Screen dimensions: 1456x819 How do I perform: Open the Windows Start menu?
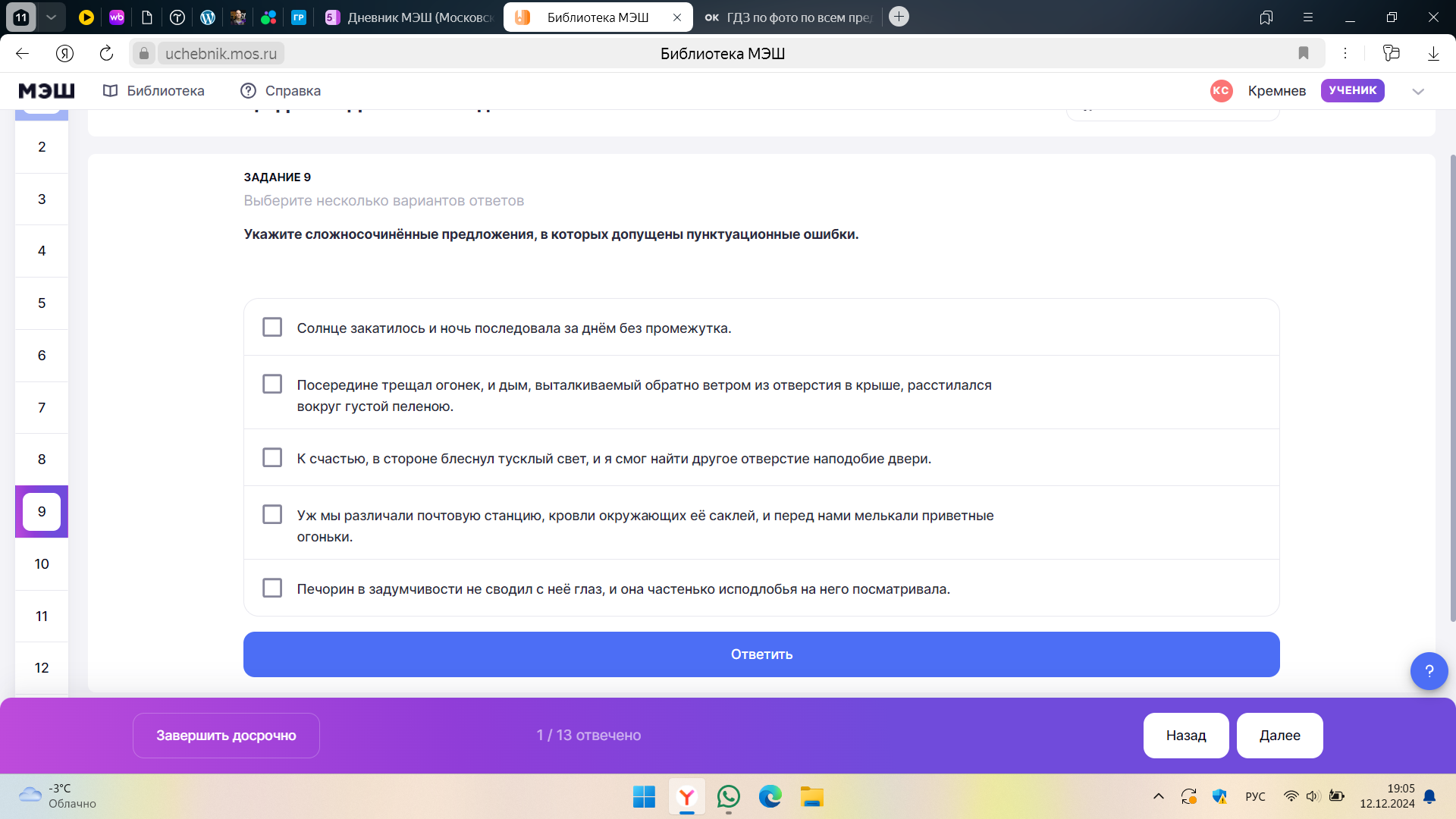click(644, 797)
